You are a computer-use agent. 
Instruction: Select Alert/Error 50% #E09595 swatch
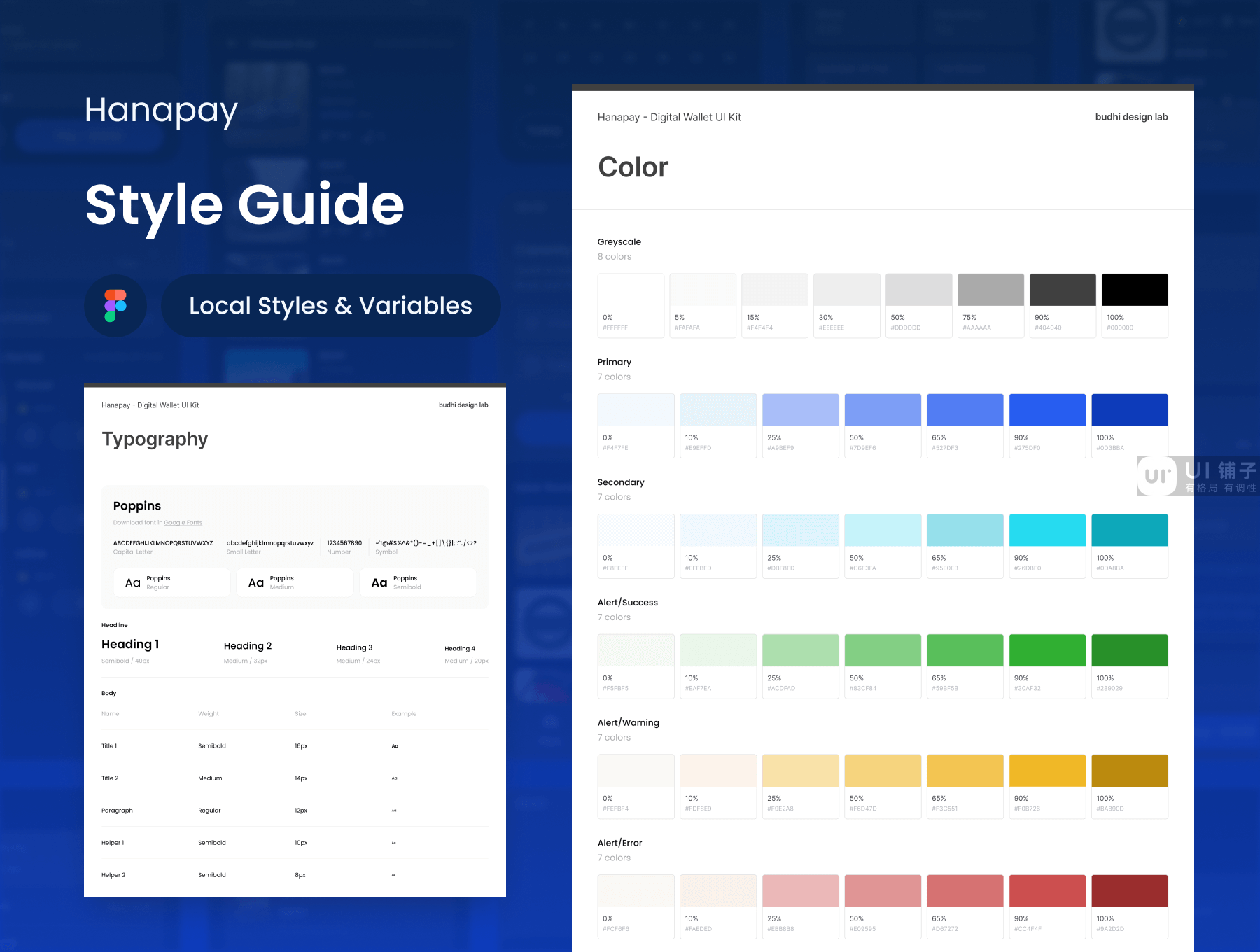(x=883, y=907)
